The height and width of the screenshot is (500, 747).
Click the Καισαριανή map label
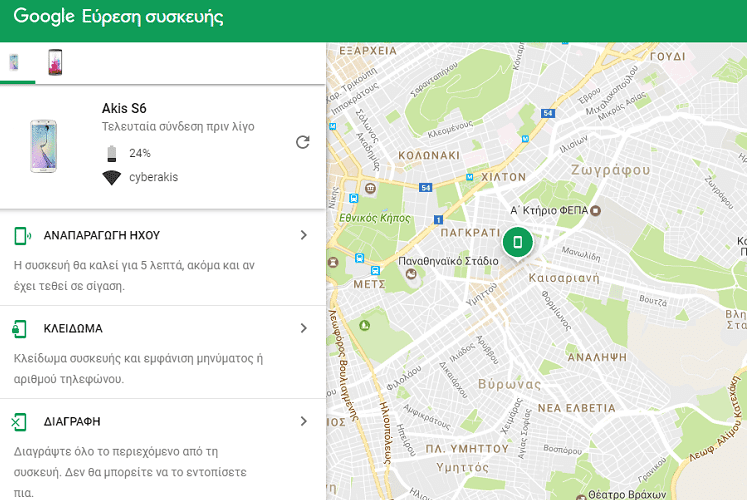564,278
